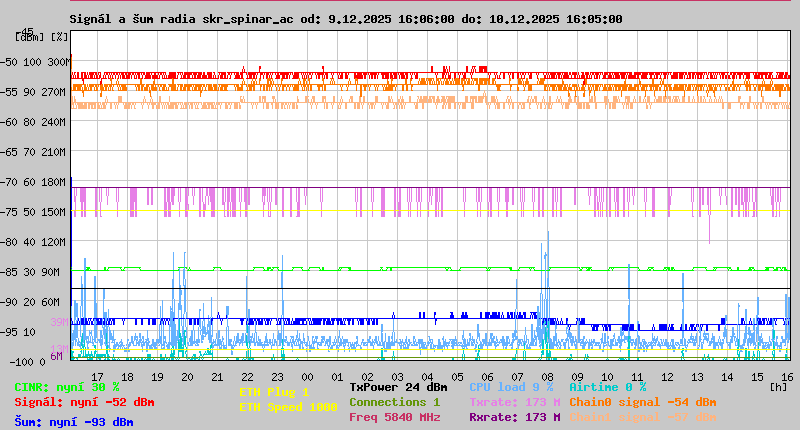The image size is (800, 430).
Task: Click the hour label '16' on x-axis
Action: point(787,377)
